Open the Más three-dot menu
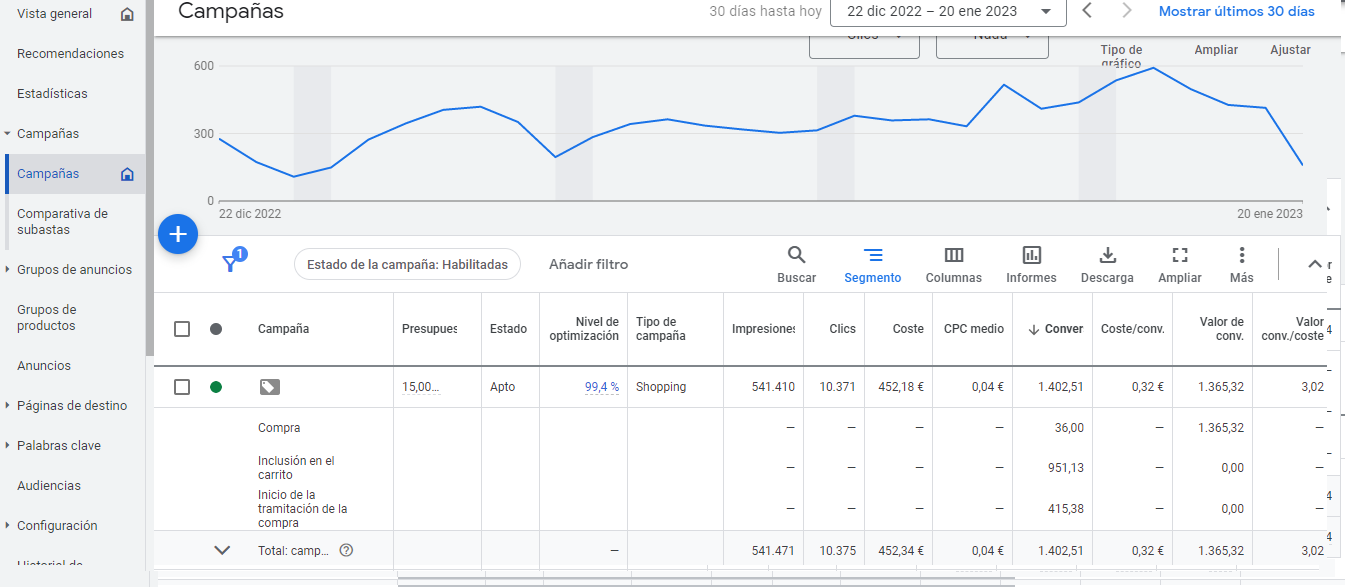Viewport: 1345px width, 587px height. tap(1242, 265)
